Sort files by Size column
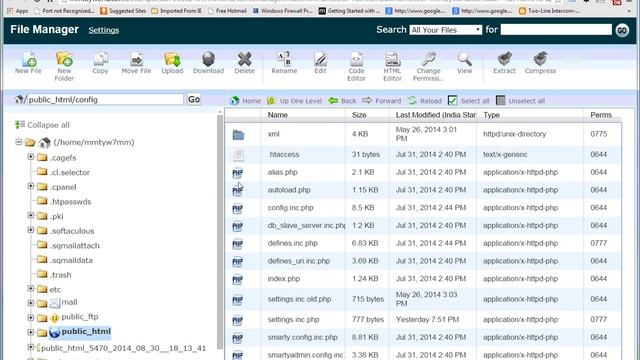Image resolution: width=640 pixels, height=360 pixels. (x=359, y=115)
